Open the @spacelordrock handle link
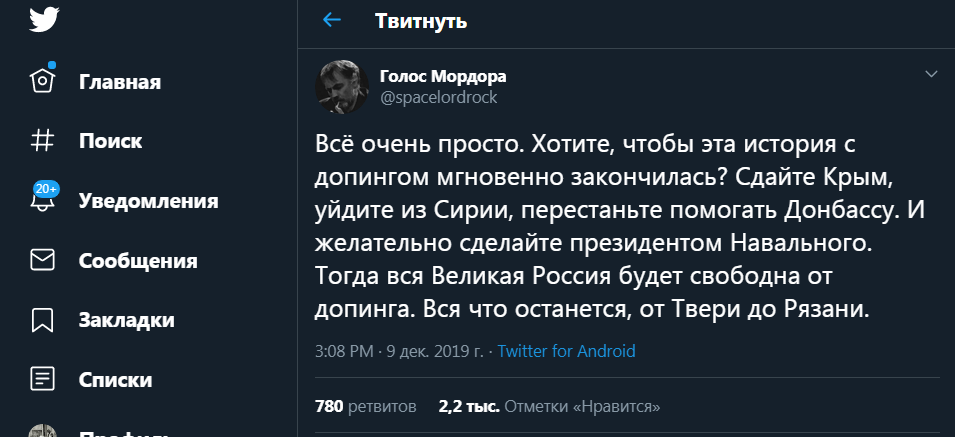This screenshot has height=437, width=955. [x=438, y=97]
